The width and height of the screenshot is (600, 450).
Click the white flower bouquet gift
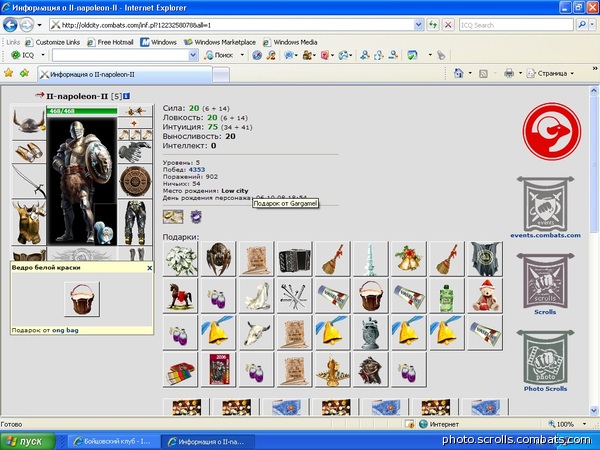point(181,259)
